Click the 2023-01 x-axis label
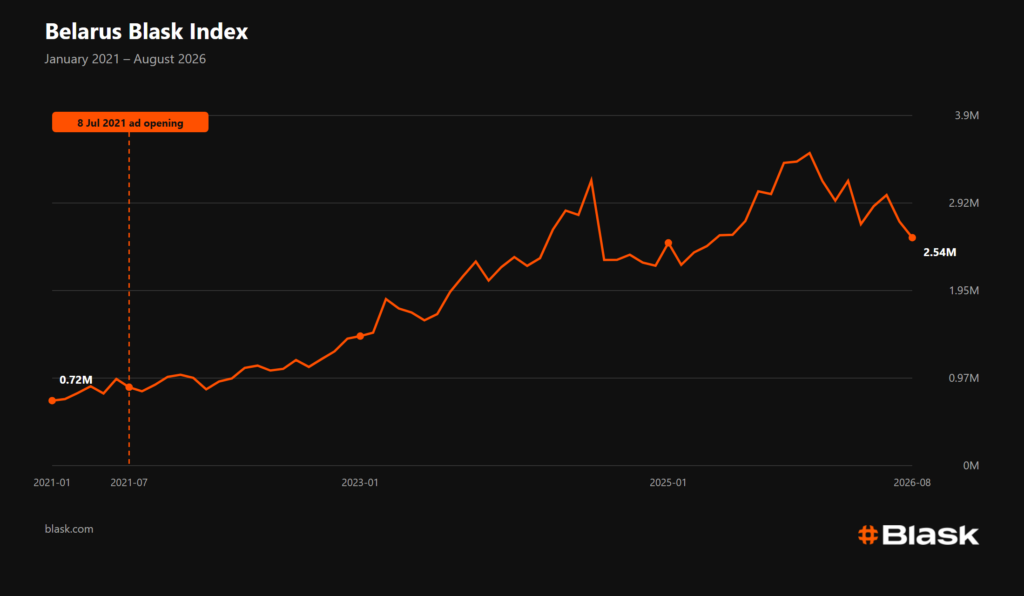 [360, 482]
